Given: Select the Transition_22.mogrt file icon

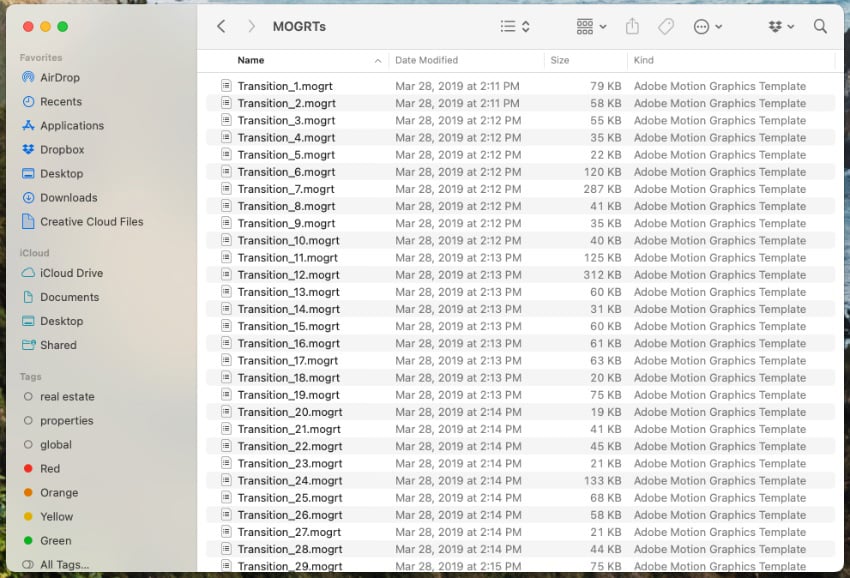Looking at the screenshot, I should tap(226, 446).
